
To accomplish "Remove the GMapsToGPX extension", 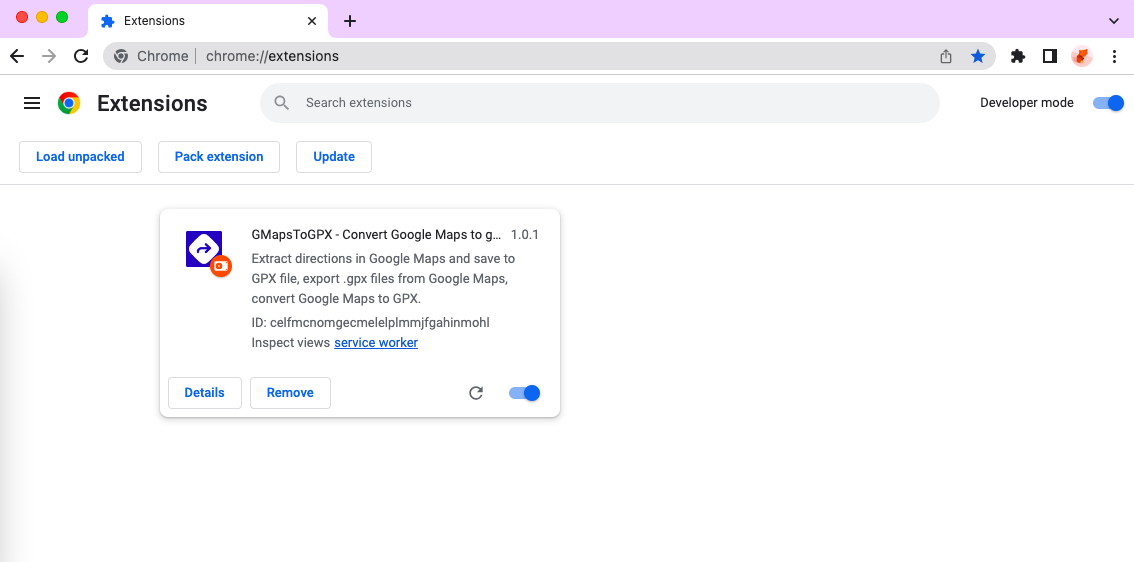I will tap(290, 393).
